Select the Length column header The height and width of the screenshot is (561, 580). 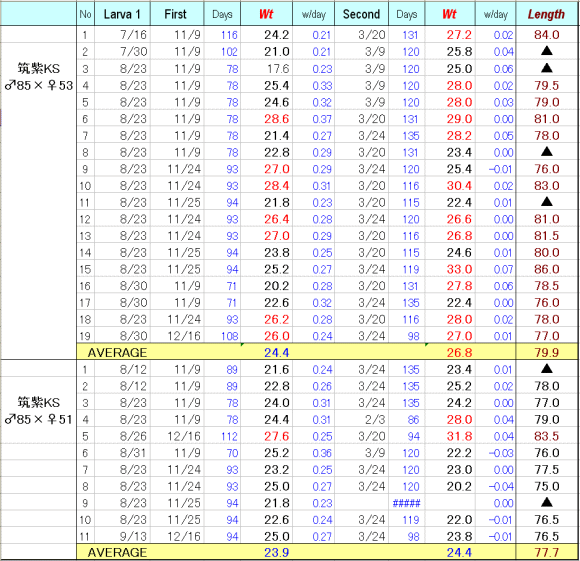click(546, 14)
